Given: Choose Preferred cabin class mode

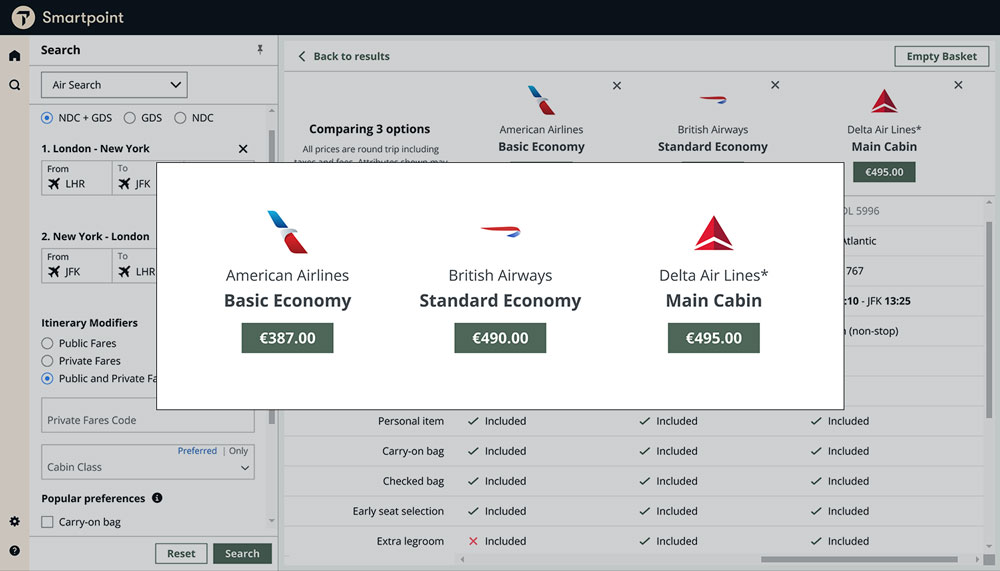Looking at the screenshot, I should [x=197, y=450].
